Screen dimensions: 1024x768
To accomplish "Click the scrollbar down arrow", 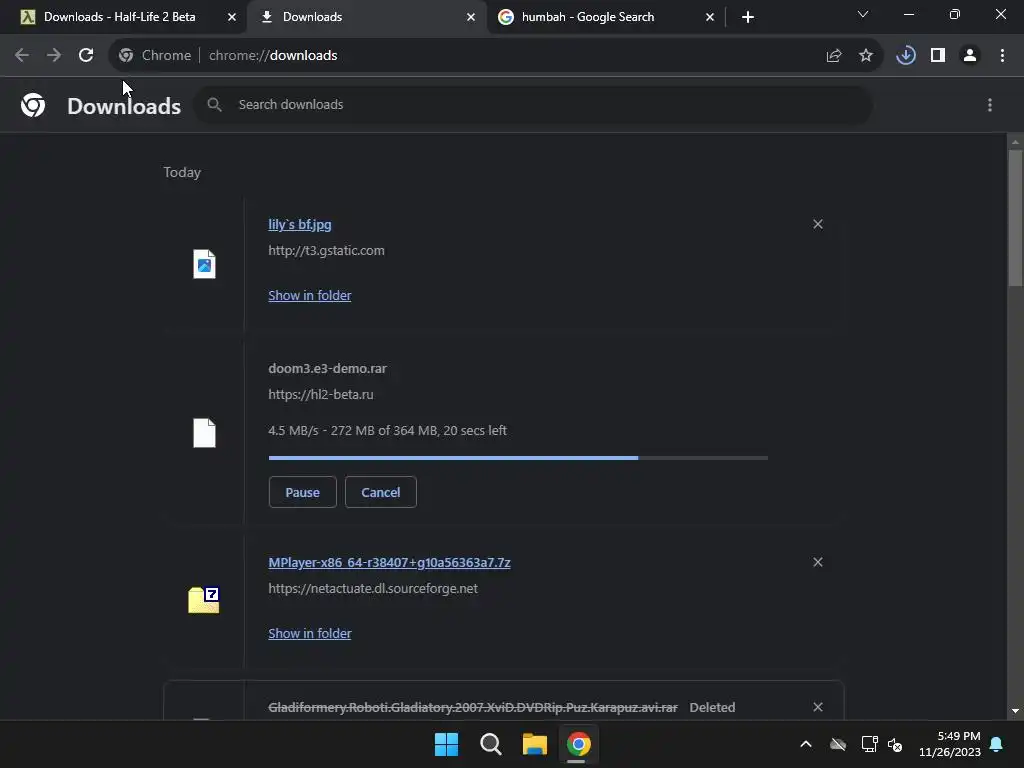I will [1015, 711].
